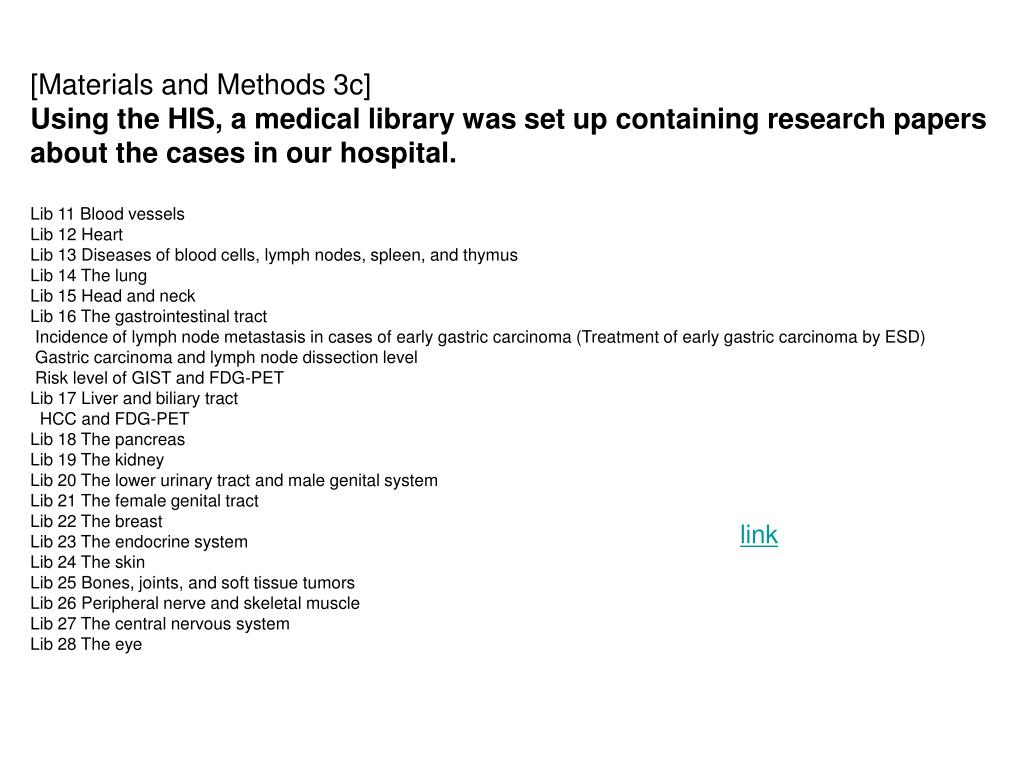Image resolution: width=1024 pixels, height=768 pixels.
Task: Select 'Lib 17 Liver and biliary tract'
Action: tap(134, 398)
